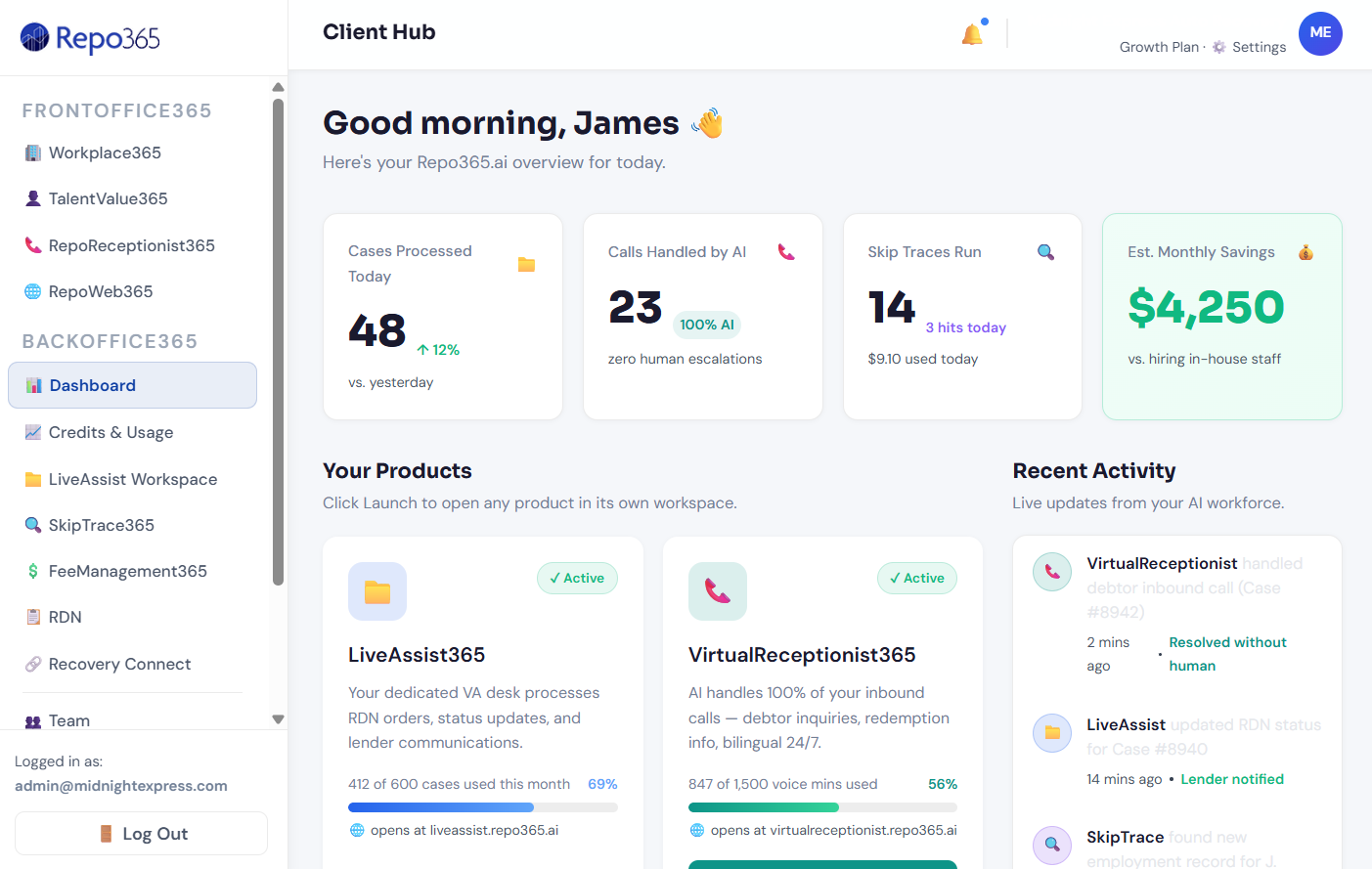Click the notification bell icon
Viewport: 1372px width, 869px height.
coord(972,35)
